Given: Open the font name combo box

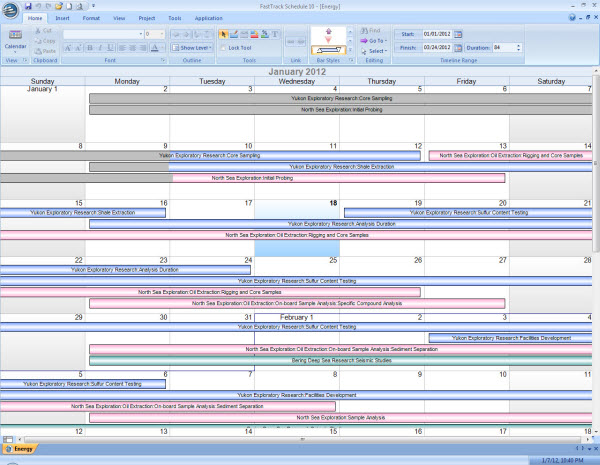Looking at the screenshot, I should (100, 34).
